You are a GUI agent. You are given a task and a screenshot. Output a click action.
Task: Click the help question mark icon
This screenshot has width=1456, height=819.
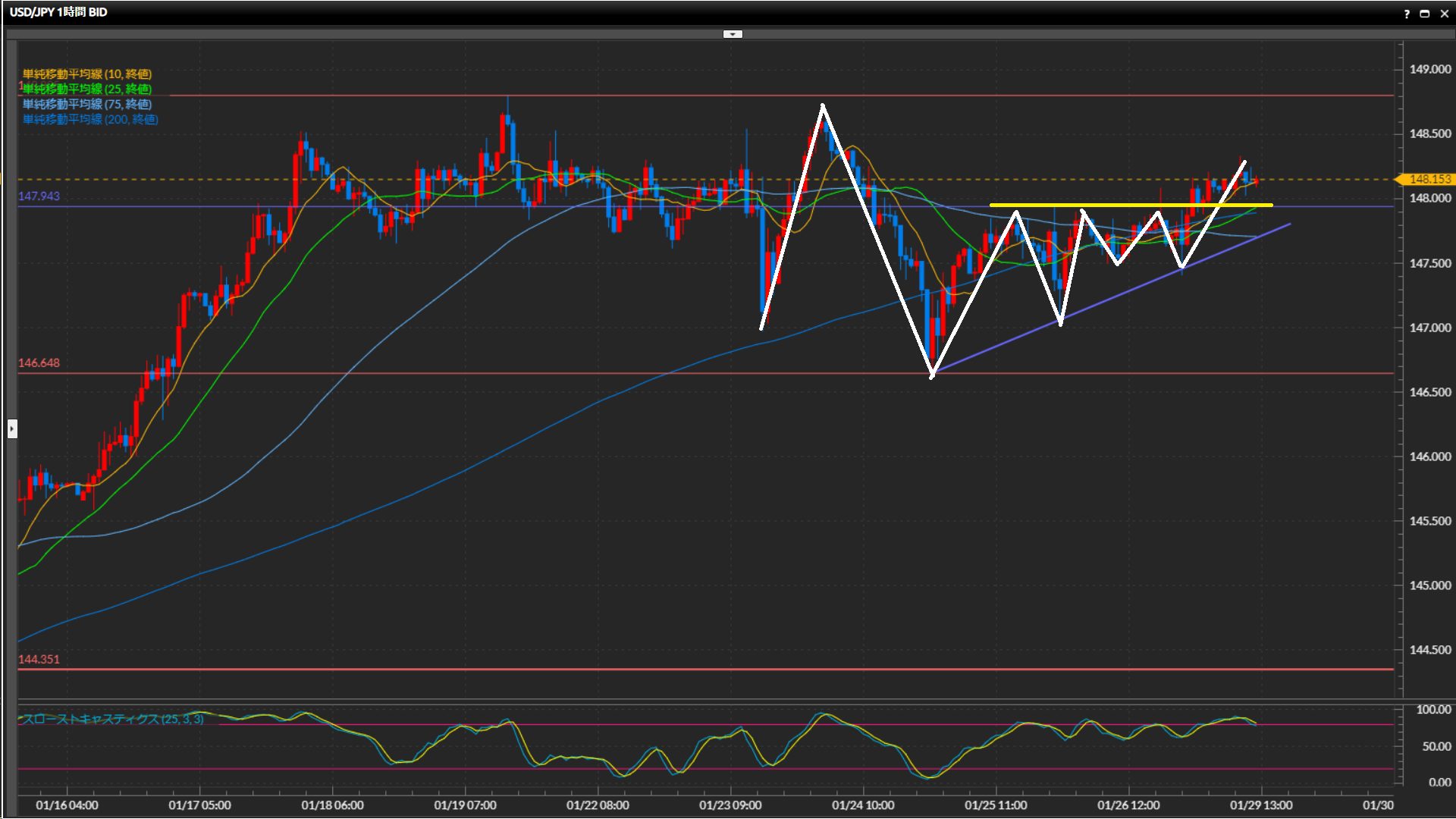point(1407,14)
